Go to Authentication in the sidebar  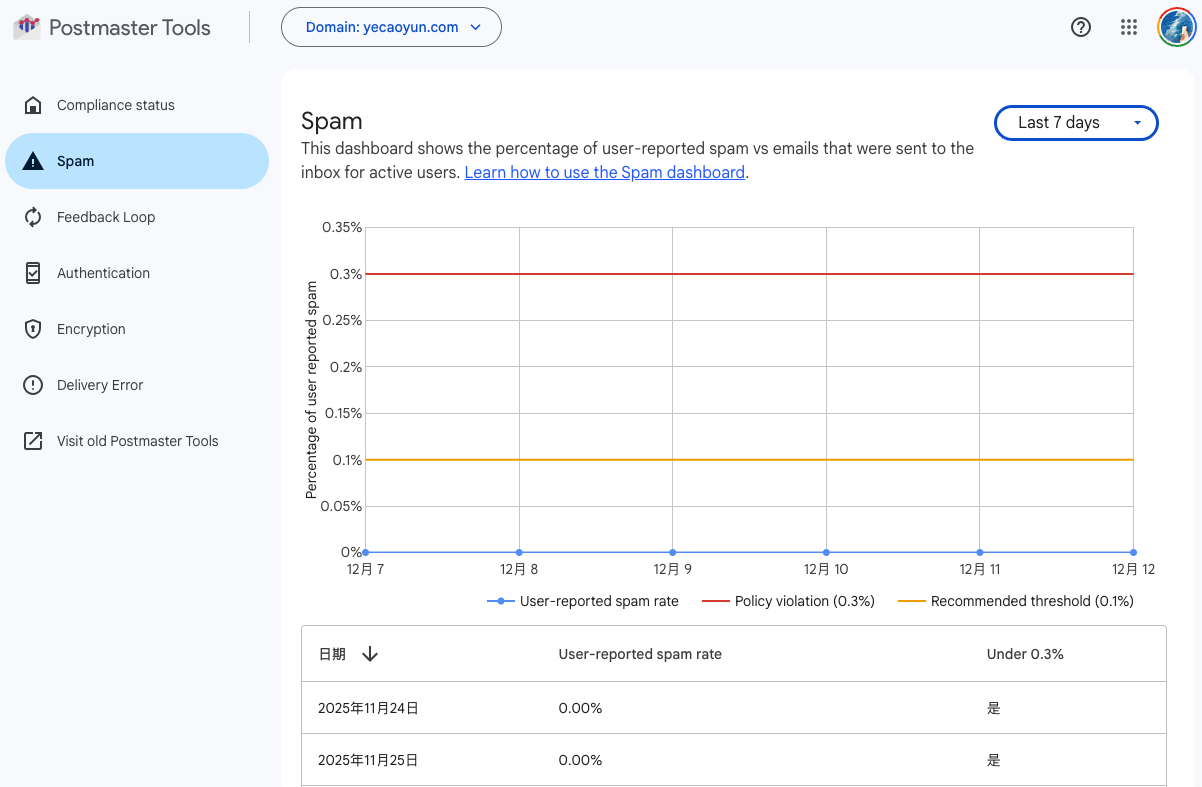(x=103, y=273)
